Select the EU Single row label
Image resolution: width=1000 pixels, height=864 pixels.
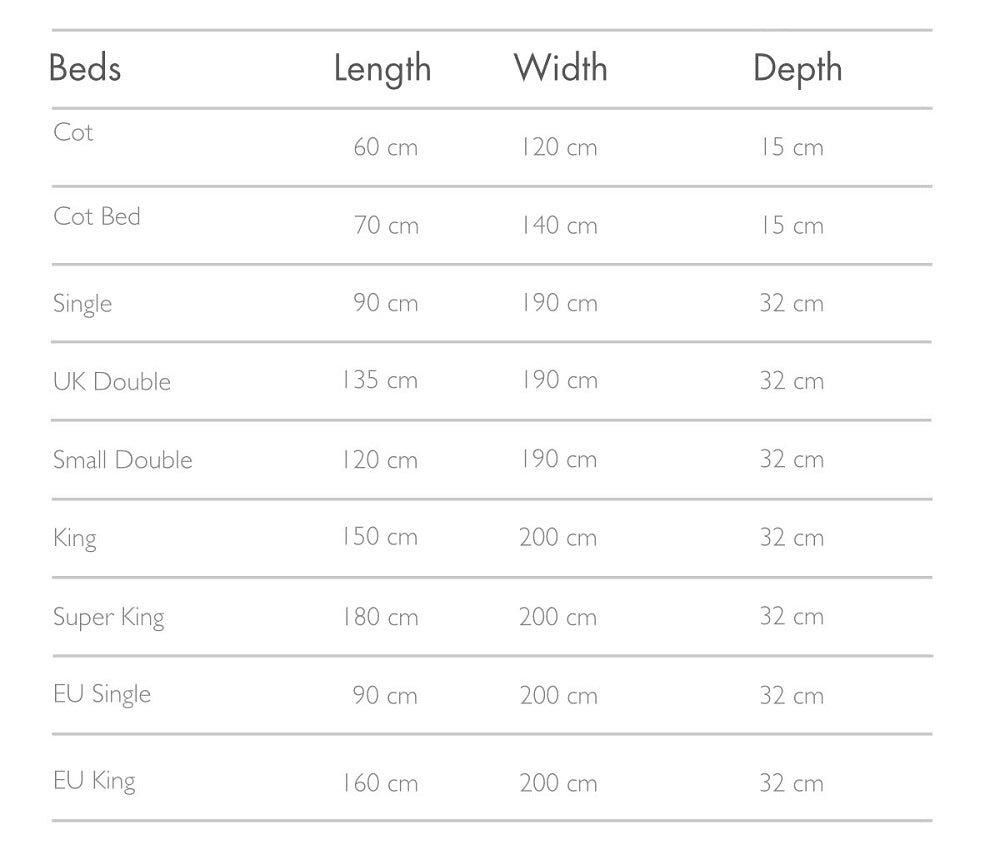(102, 694)
